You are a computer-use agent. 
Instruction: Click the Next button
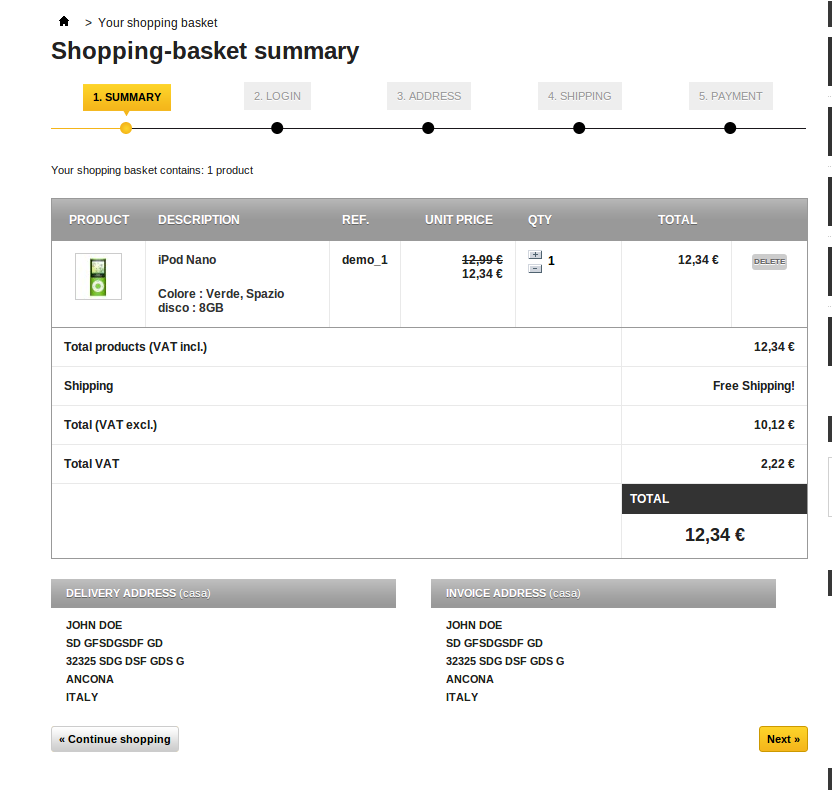point(783,739)
